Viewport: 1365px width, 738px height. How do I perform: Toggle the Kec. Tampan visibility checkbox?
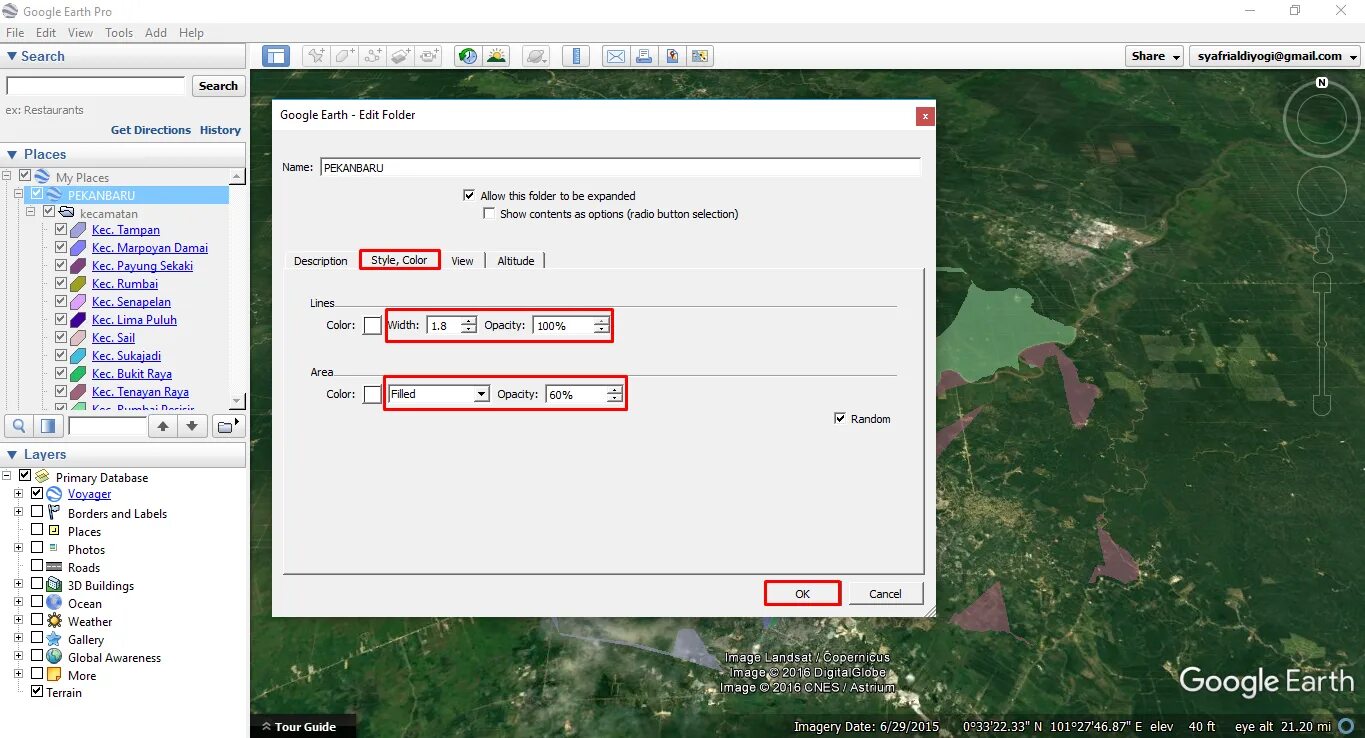61,230
